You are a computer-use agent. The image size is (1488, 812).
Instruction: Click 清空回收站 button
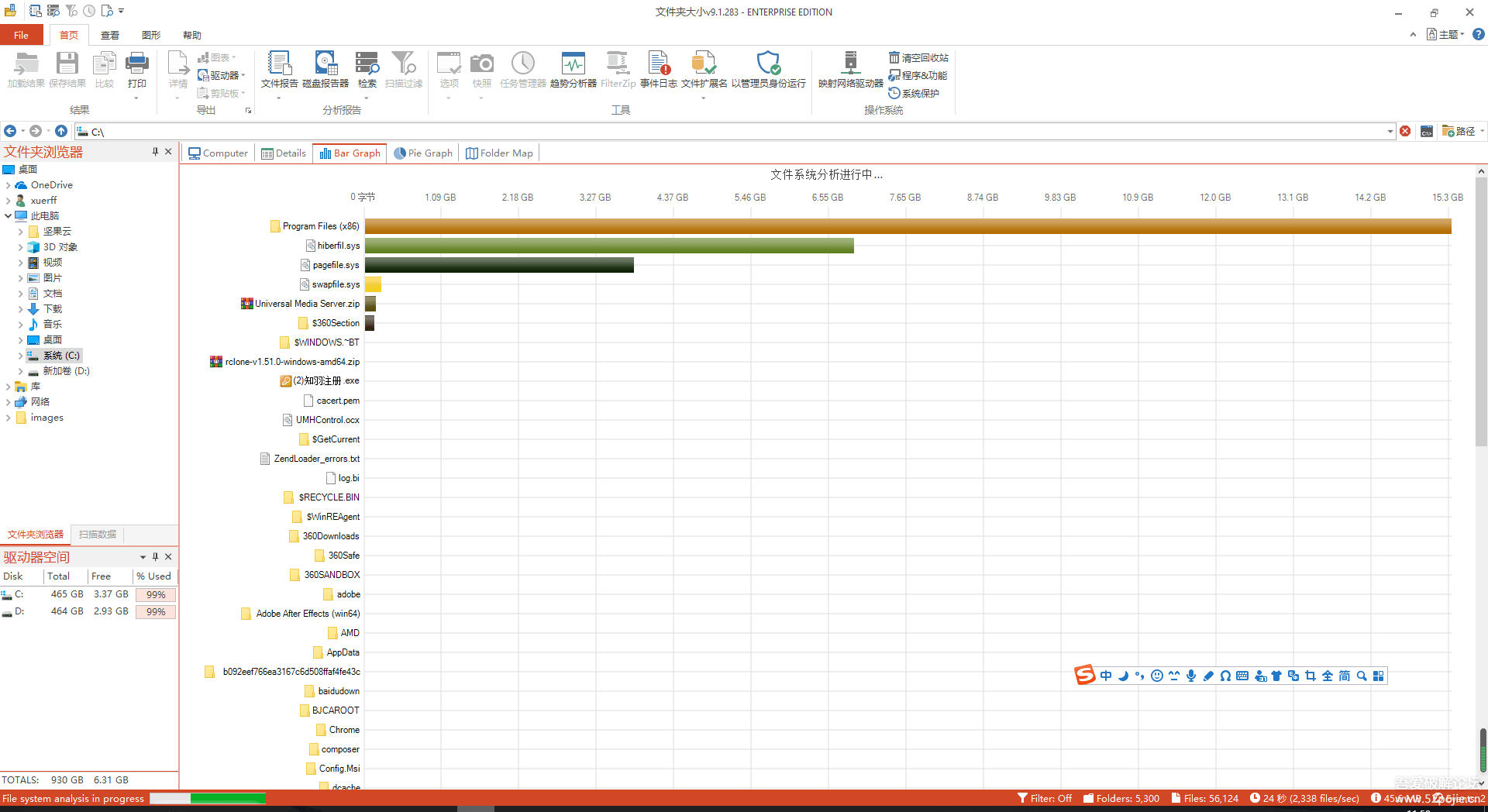pos(919,58)
